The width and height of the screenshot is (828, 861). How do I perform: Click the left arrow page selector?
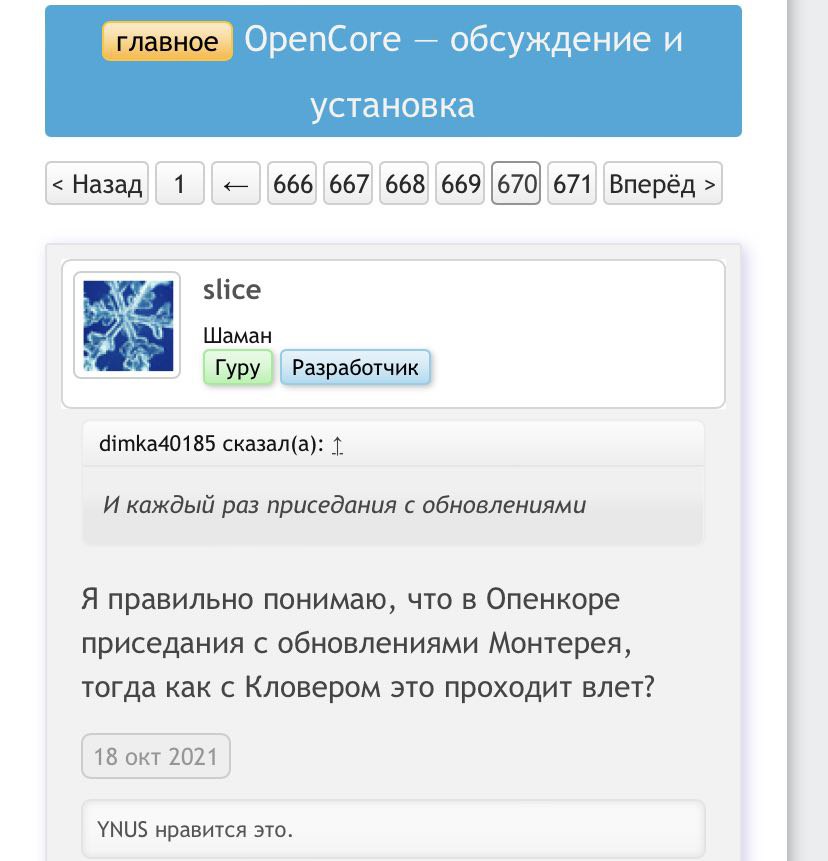click(x=236, y=183)
